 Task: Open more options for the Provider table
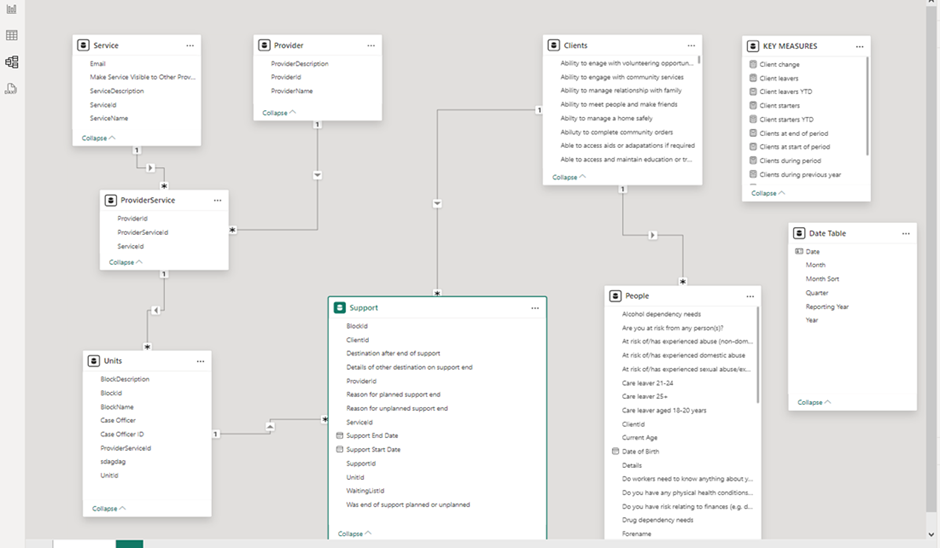click(x=371, y=46)
